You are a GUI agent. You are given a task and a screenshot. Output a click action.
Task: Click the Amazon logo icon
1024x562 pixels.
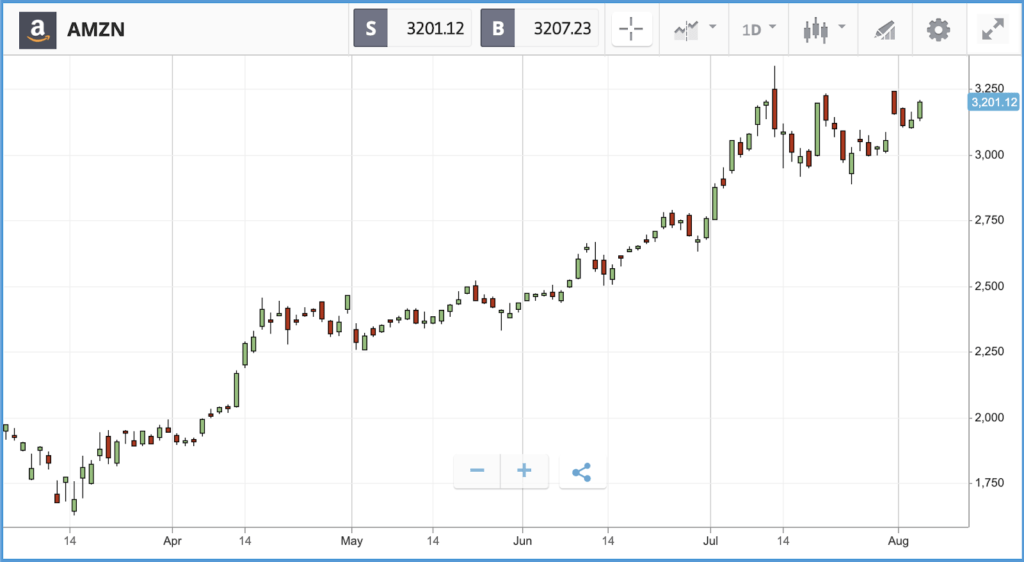37,29
